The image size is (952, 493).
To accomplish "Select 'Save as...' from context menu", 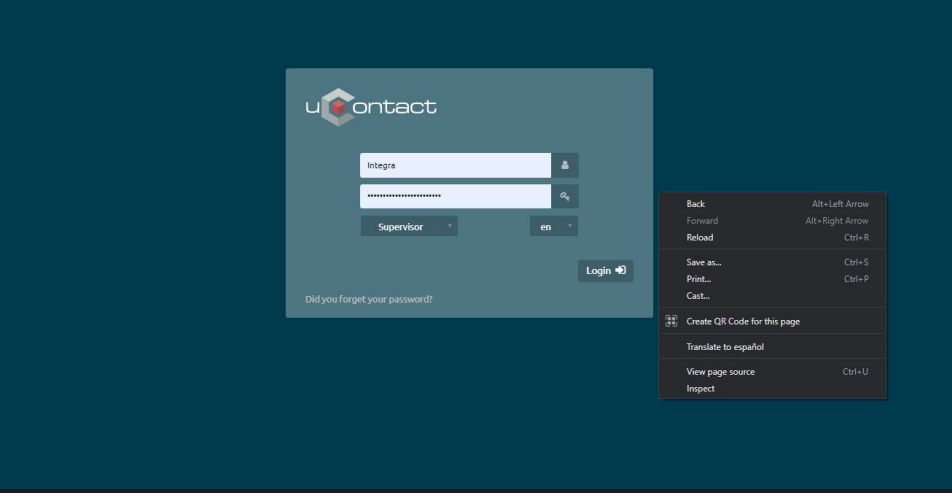I will 772,262.
